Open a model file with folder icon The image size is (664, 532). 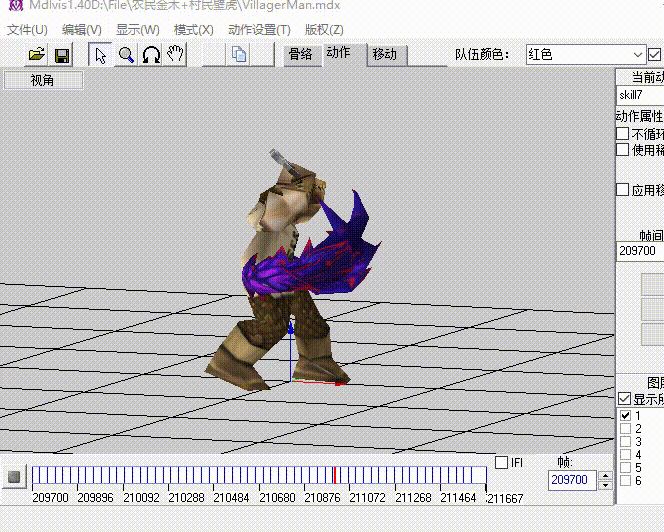tap(36, 55)
